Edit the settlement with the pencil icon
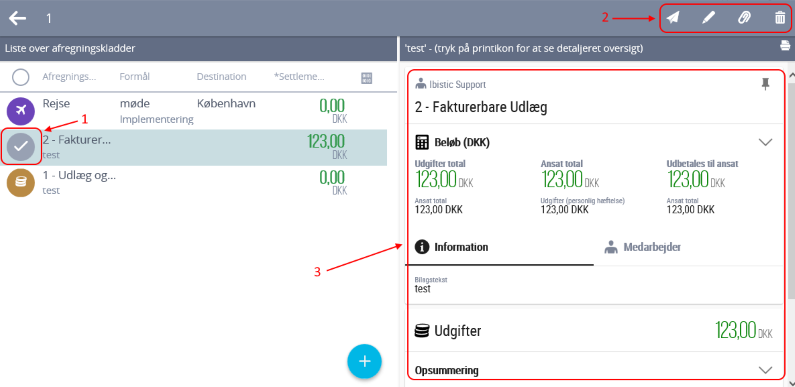Screen dimensions: 795x387 point(708,18)
